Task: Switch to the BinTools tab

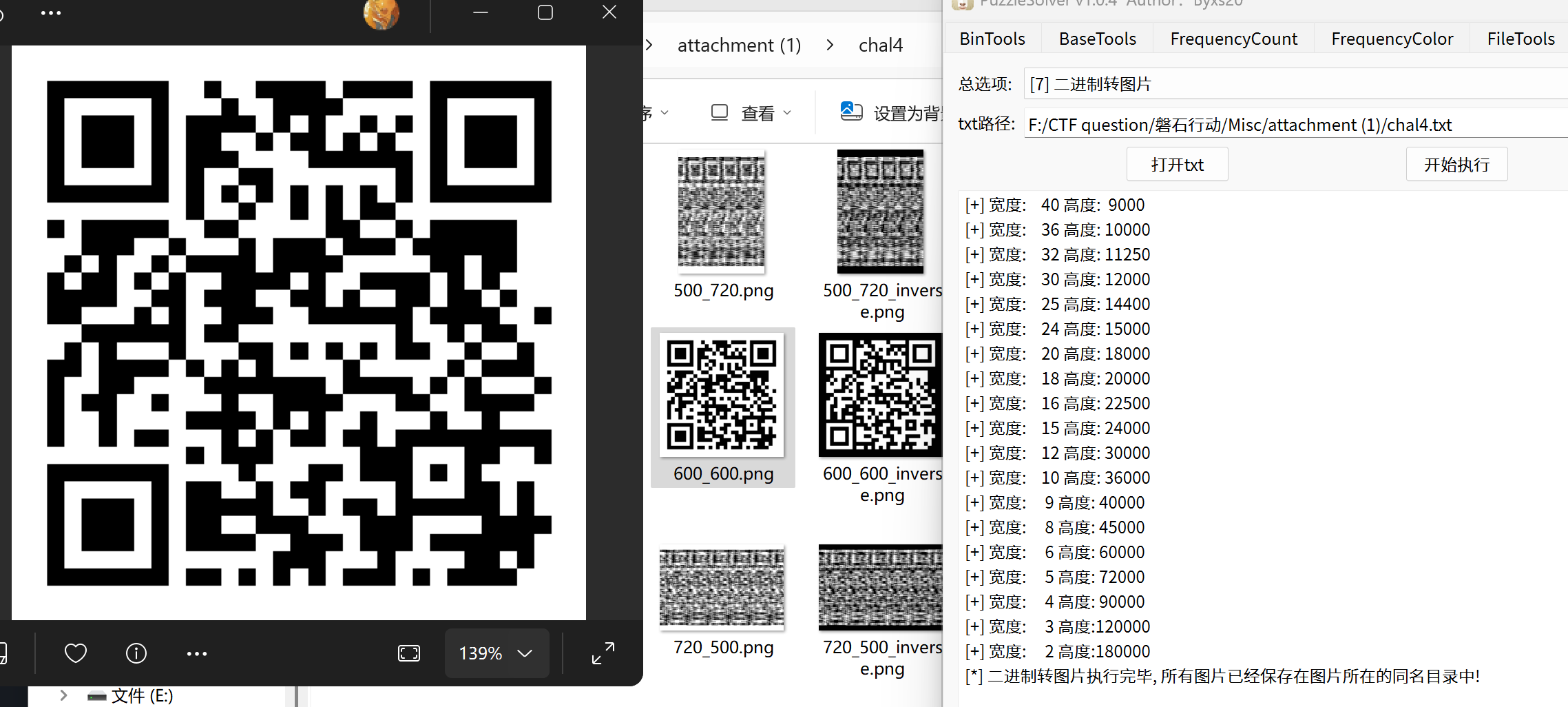Action: coord(992,39)
